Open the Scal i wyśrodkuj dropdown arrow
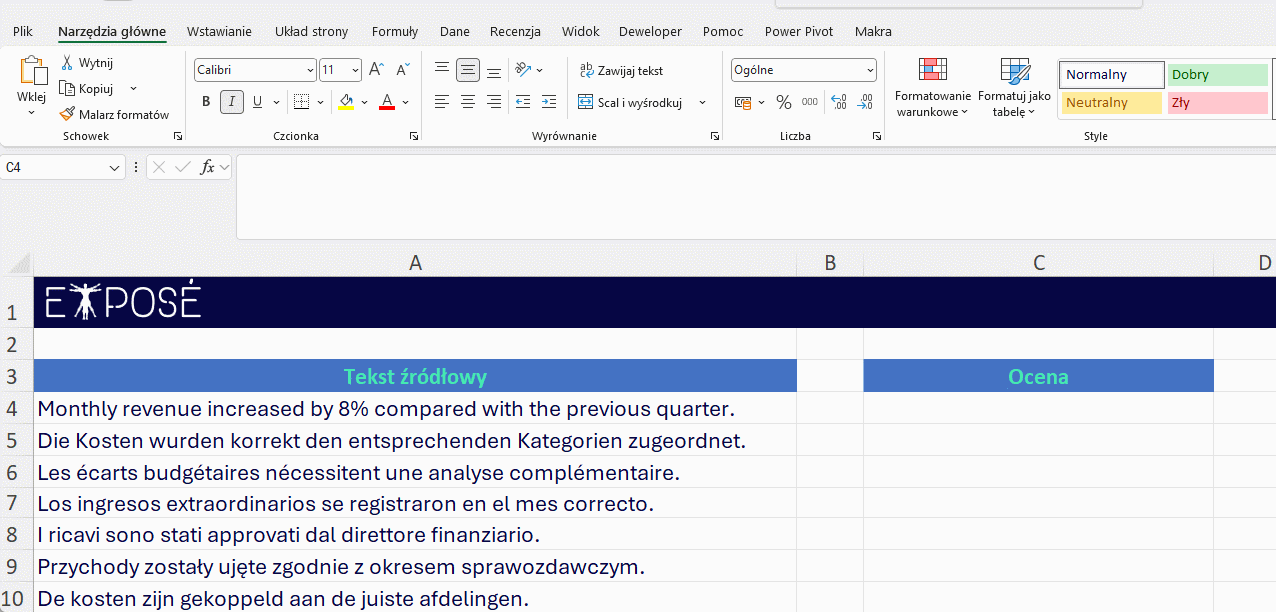Viewport: 1276px width, 612px height. point(702,103)
